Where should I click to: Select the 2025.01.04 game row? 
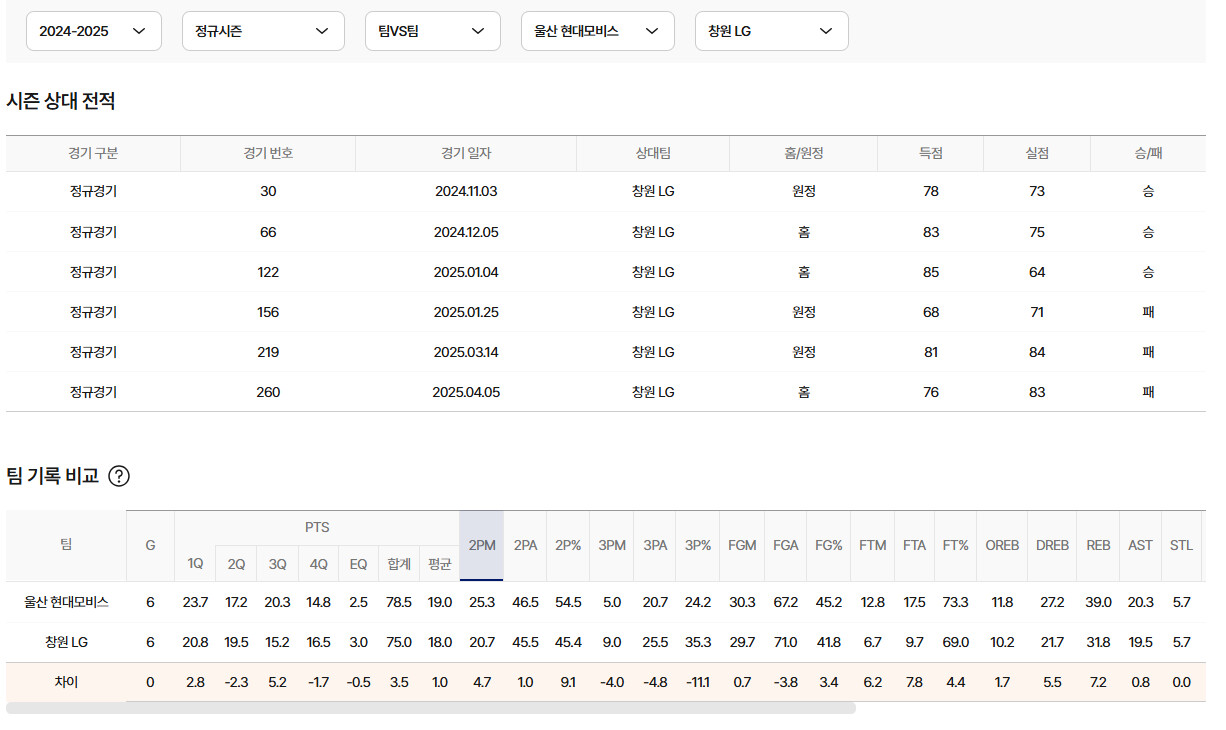click(466, 272)
